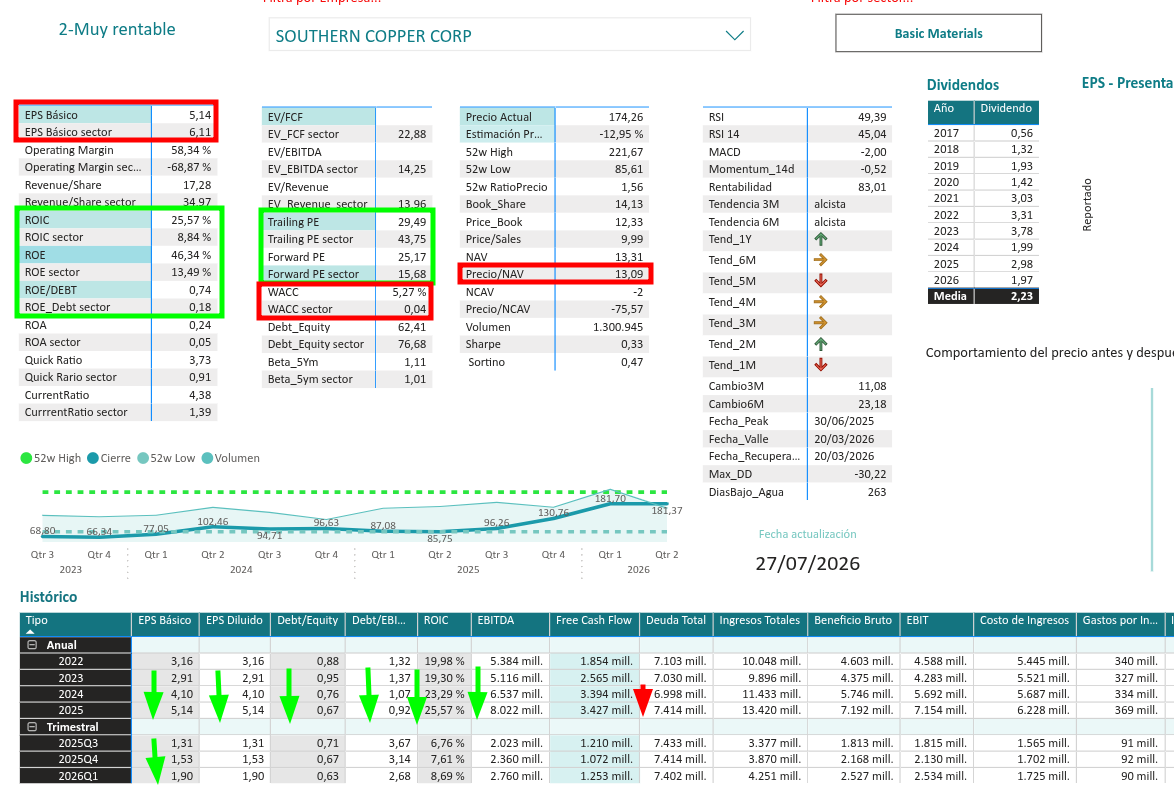The image size is (1174, 807).
Task: Toggle the 52w Low legend swatch
Action: click(x=143, y=458)
